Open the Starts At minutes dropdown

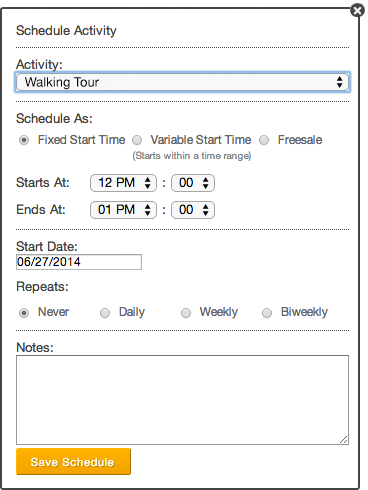click(193, 183)
